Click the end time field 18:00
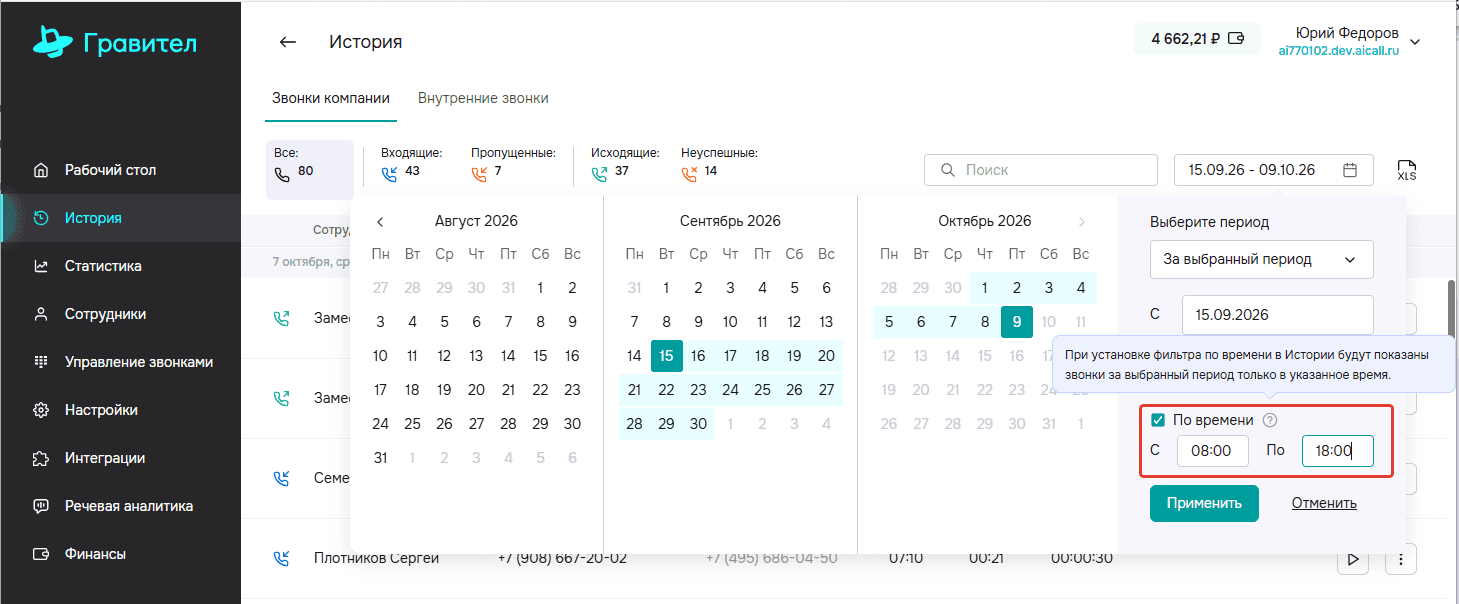1459x604 pixels. click(1338, 451)
